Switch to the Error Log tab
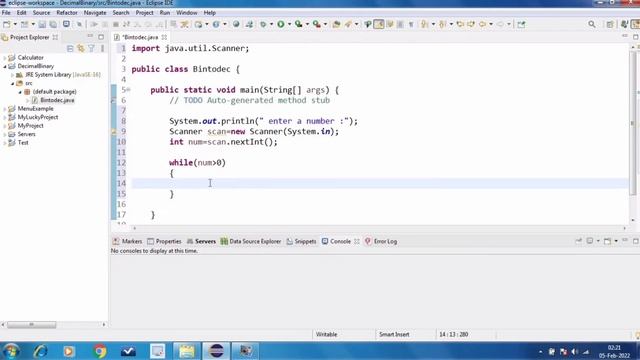The width and height of the screenshot is (640, 360). pos(381,241)
